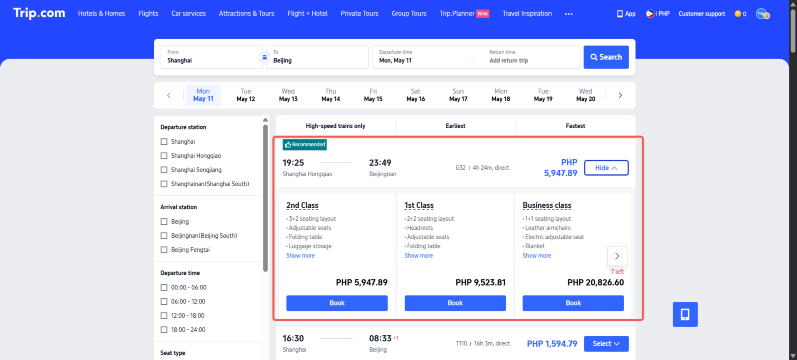Screen dimensions: 797x360
Task: Tick the Beijing arrival station checkbox
Action: tap(164, 222)
